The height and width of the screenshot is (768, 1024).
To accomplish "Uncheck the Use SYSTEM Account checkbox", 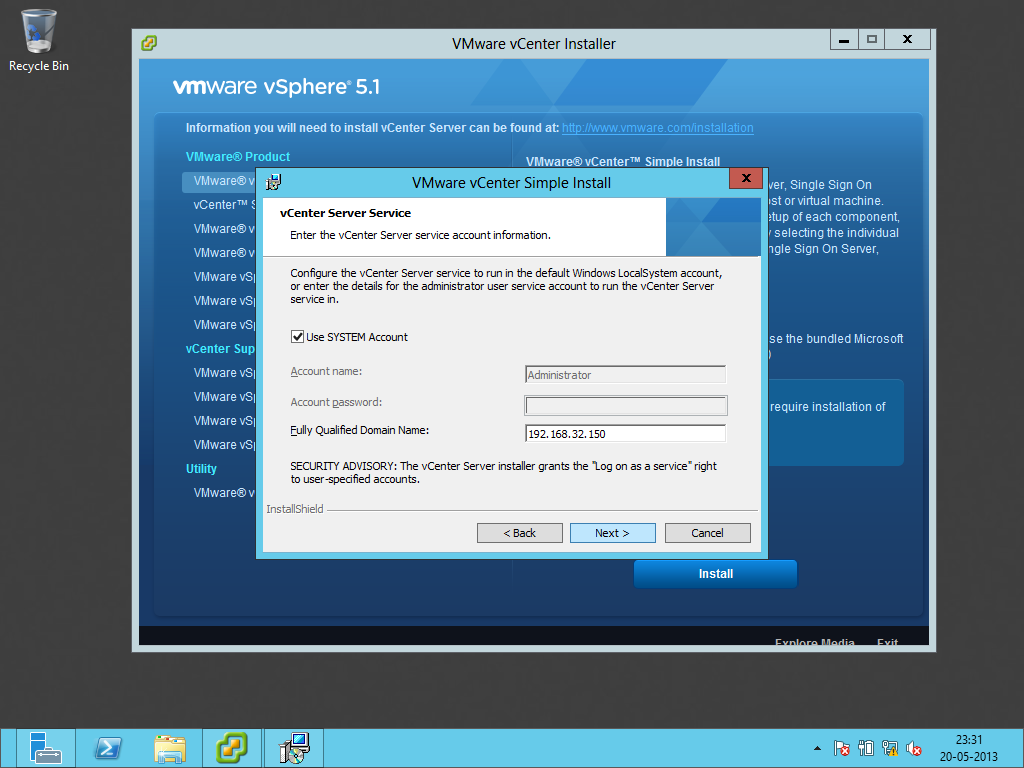I will tap(297, 337).
